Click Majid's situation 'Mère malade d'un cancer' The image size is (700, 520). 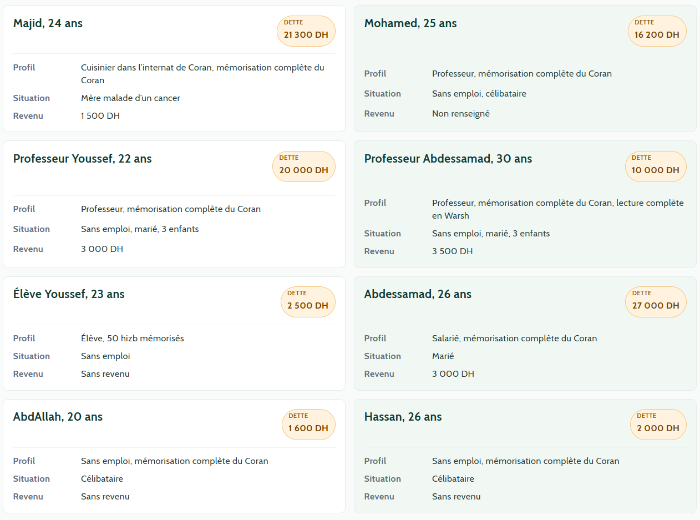pyautogui.click(x=130, y=98)
